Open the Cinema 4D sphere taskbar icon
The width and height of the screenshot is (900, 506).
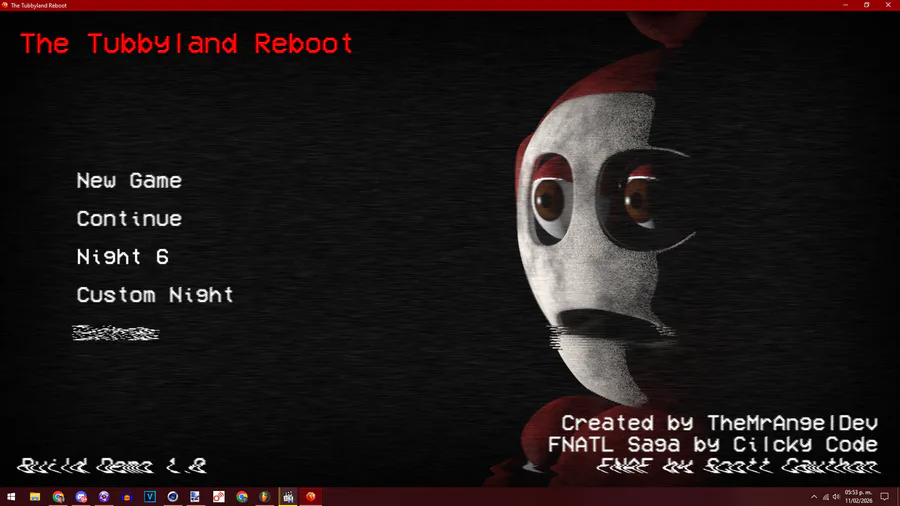point(173,497)
